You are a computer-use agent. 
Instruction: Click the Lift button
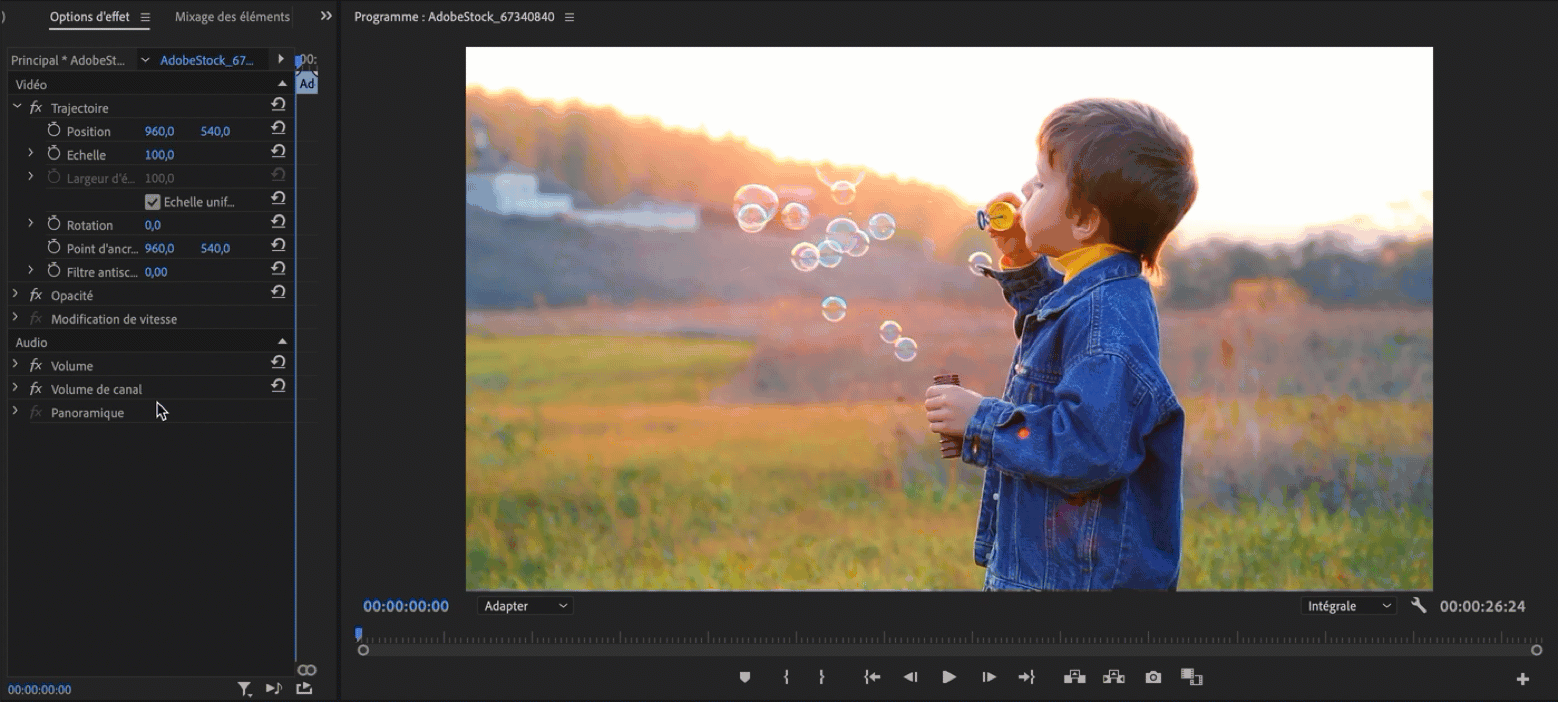(x=1075, y=677)
